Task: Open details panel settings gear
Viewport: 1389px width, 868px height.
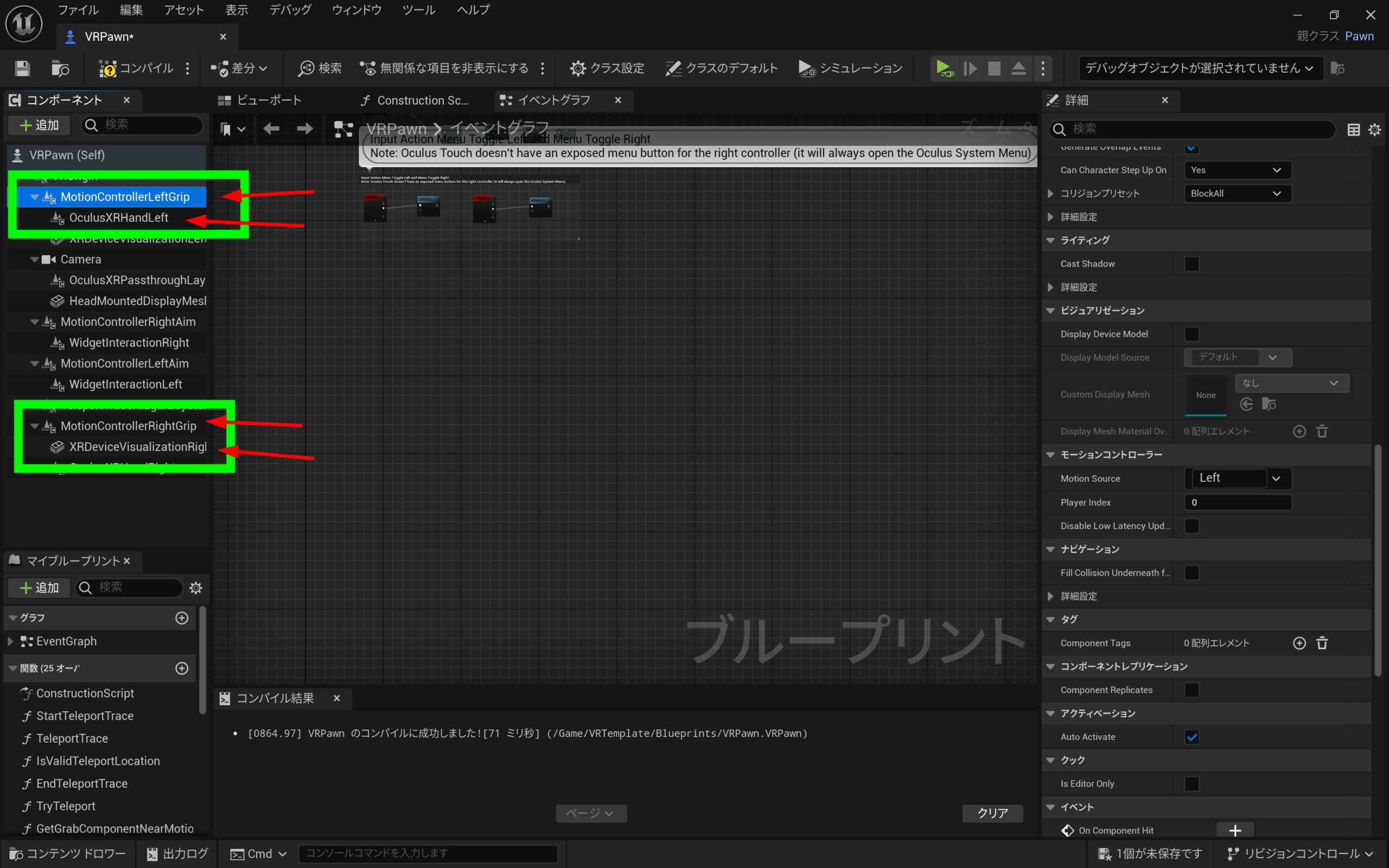Action: (x=1374, y=130)
